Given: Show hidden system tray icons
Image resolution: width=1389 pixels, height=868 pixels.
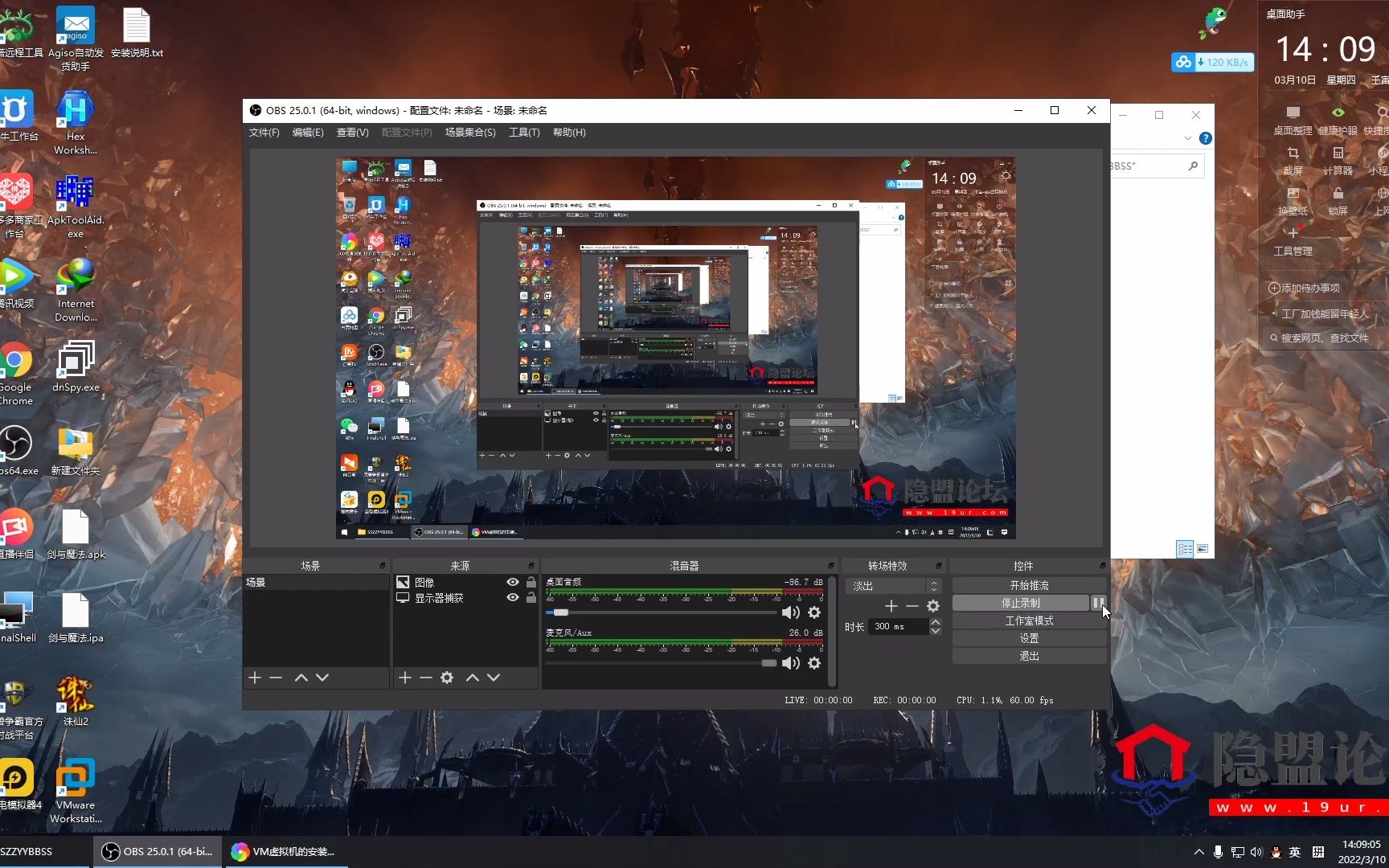Looking at the screenshot, I should point(1198,852).
